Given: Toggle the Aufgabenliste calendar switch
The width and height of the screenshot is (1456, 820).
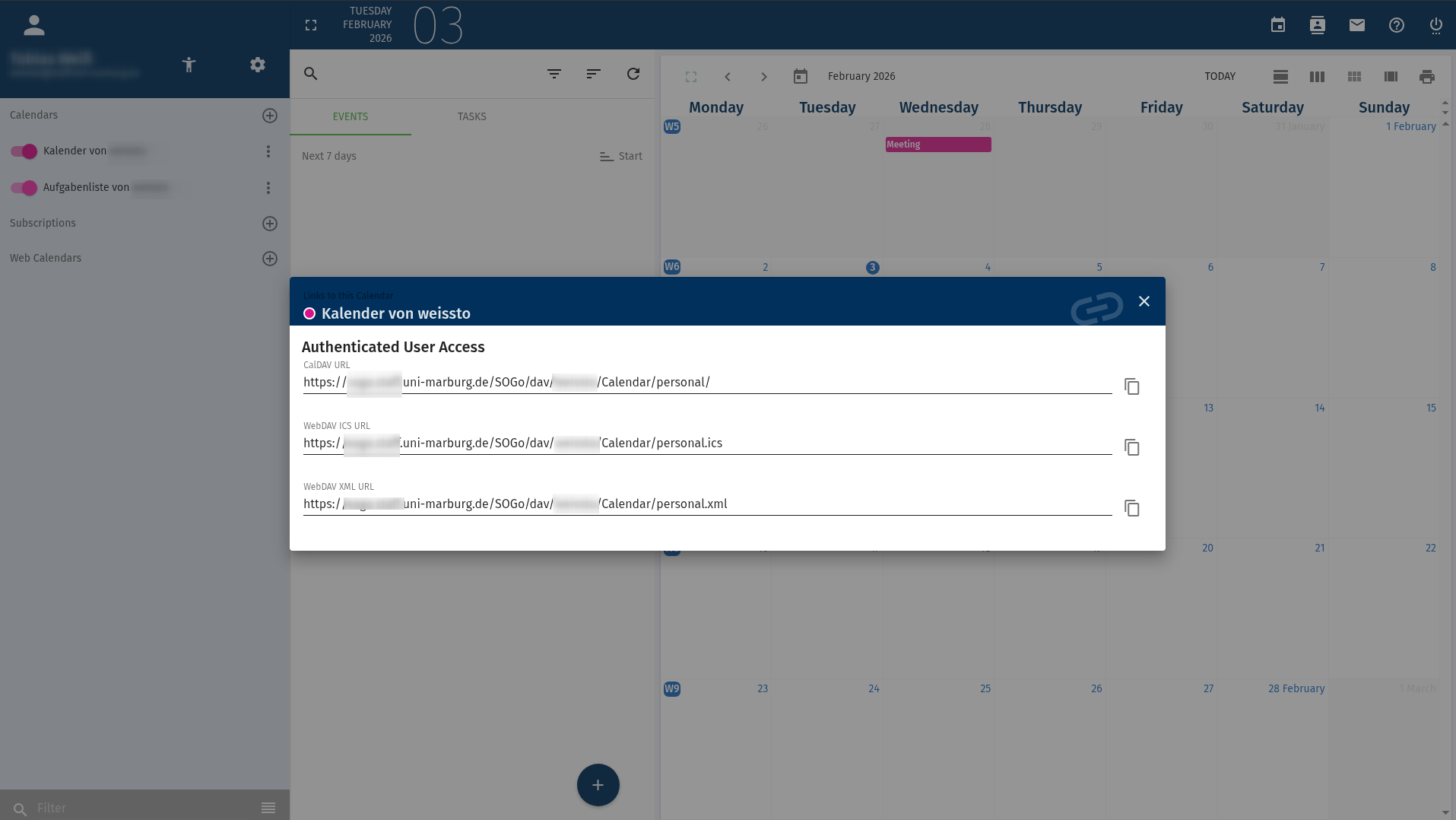Looking at the screenshot, I should point(24,188).
